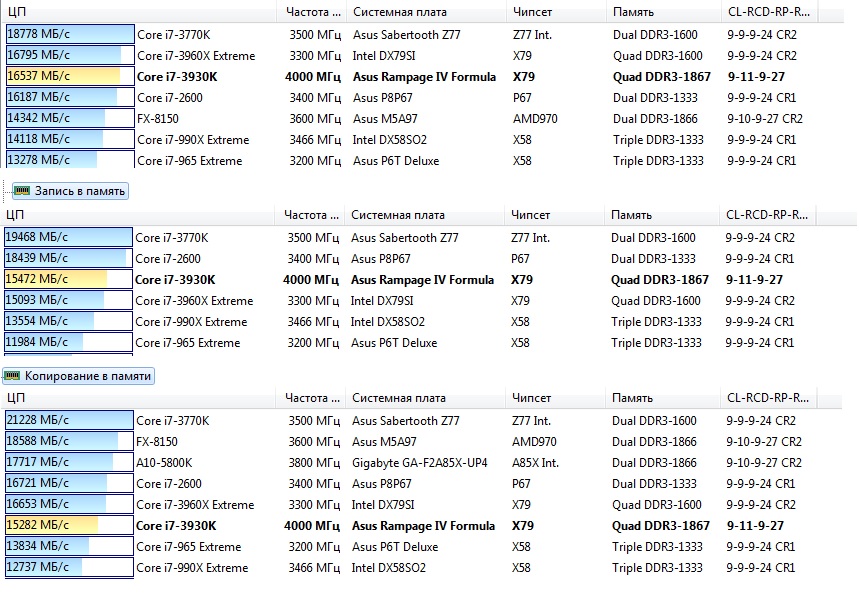Click Triple DDR3-1333 in the 14118 МБ/с row

coord(658,140)
